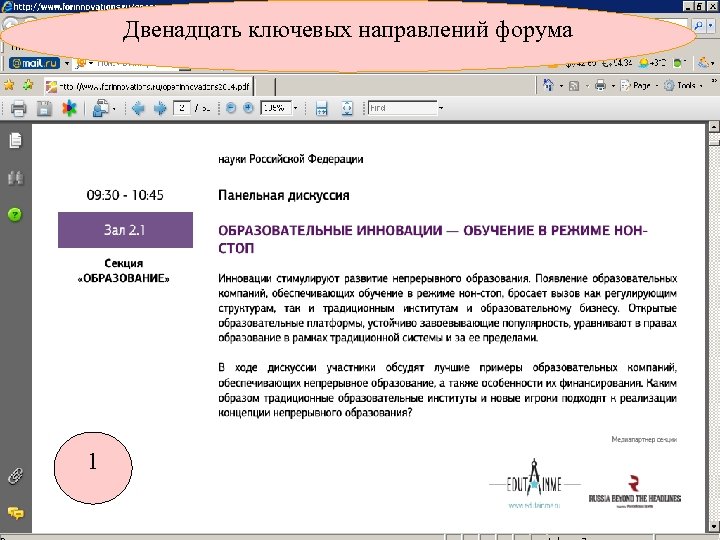Viewport: 720px width, 540px height.
Task: Click the colorful Adobe services icon
Action: 69,108
